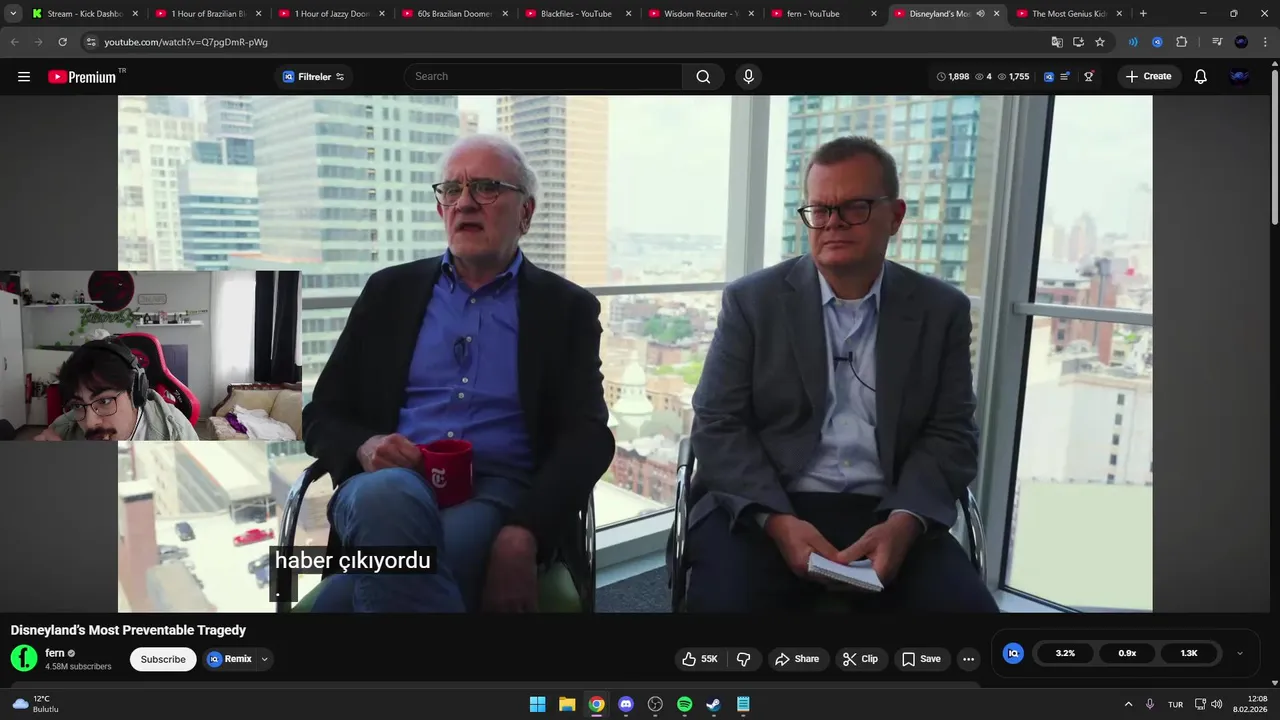
Task: Reload the page
Action: click(62, 42)
